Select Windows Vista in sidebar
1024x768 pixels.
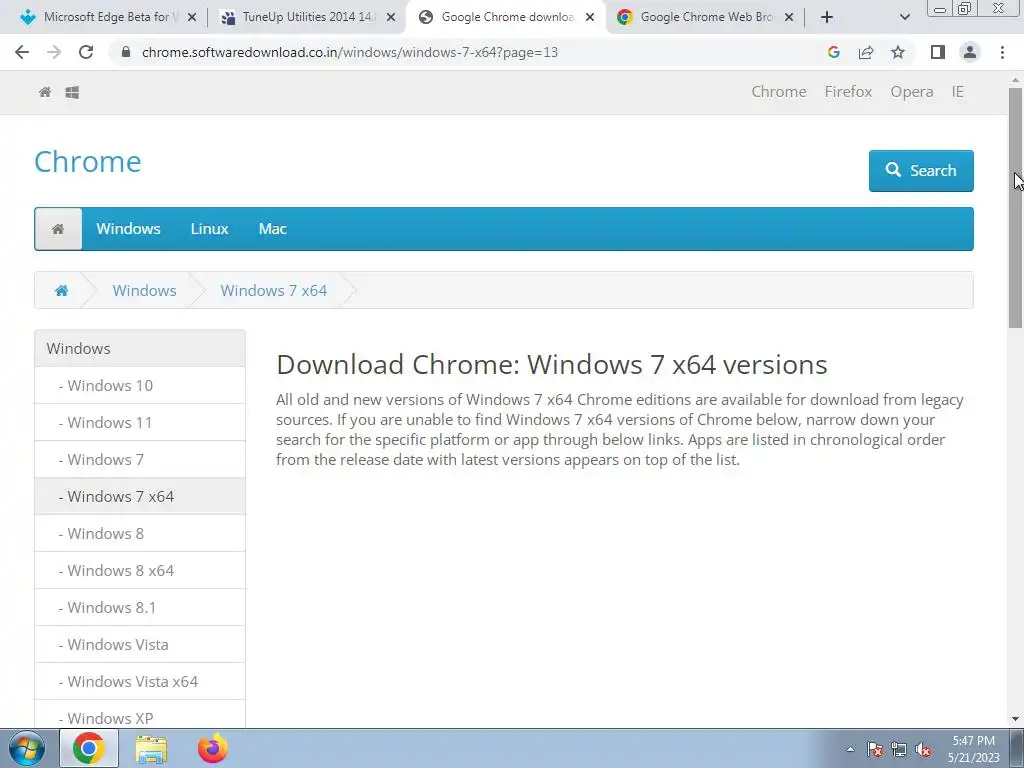[140, 645]
